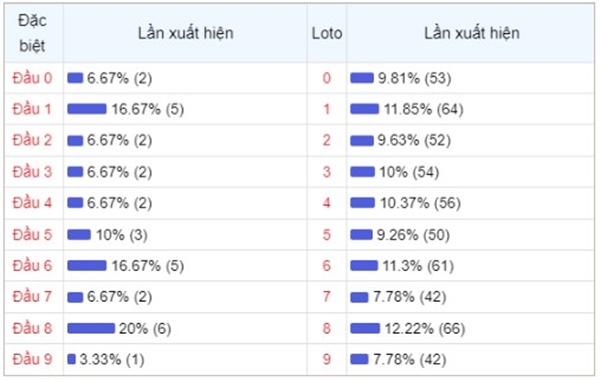Screen dimensions: 600x381
Task: Select Loto number 8 in red
Action: pos(326,328)
